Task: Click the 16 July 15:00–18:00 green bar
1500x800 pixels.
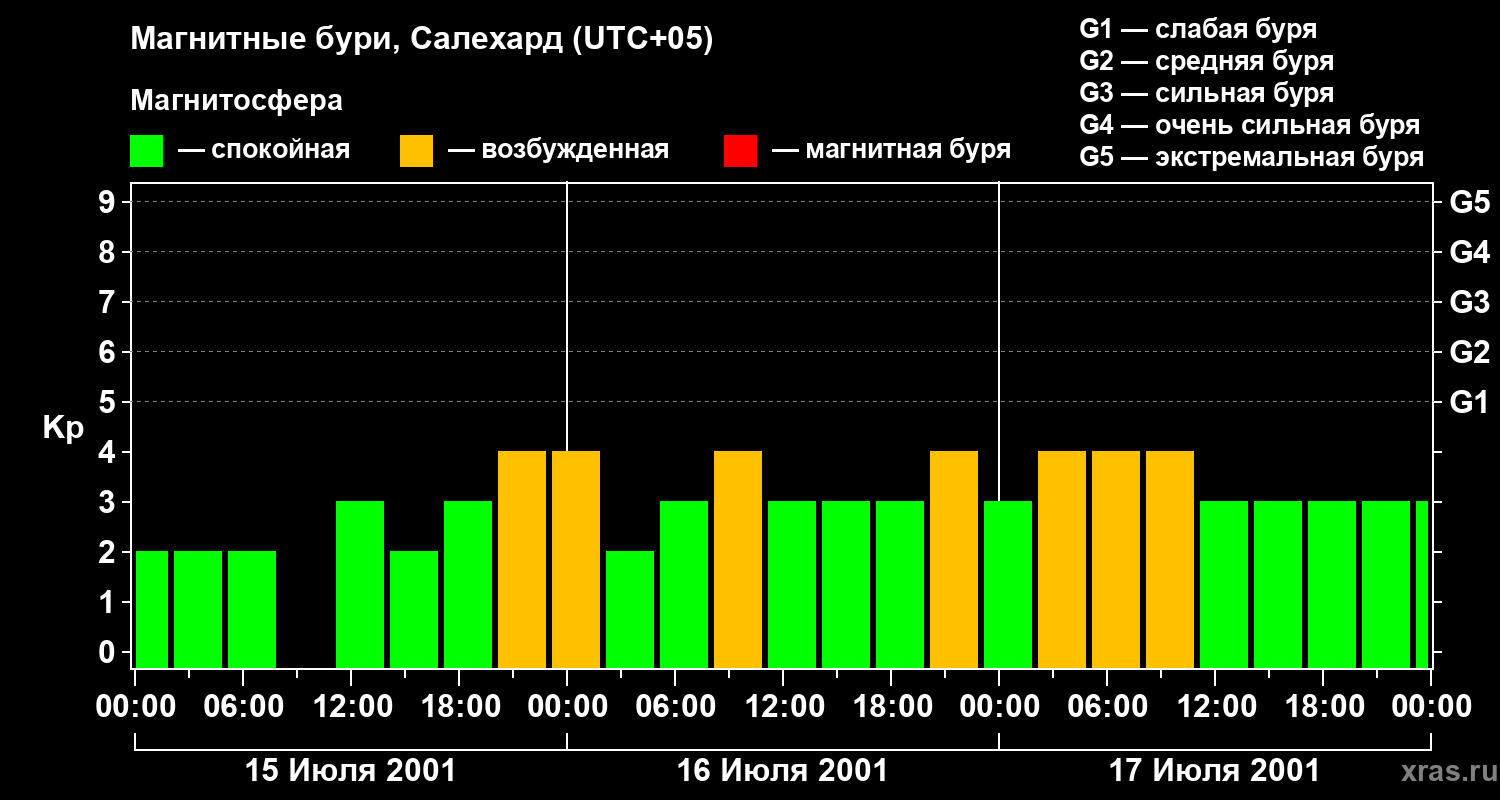Action: [846, 584]
